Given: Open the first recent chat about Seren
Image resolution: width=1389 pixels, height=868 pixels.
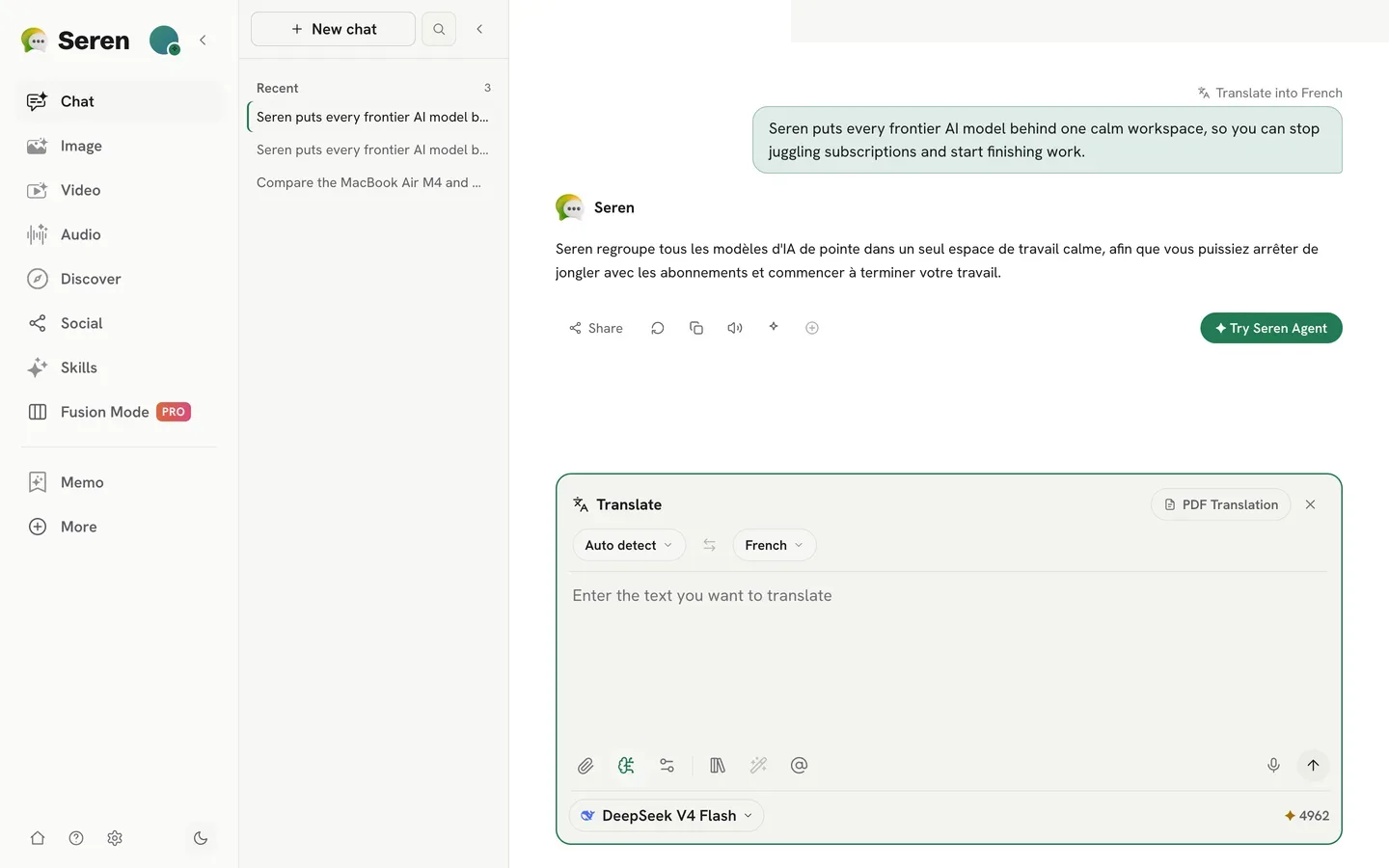Looking at the screenshot, I should click(x=373, y=117).
